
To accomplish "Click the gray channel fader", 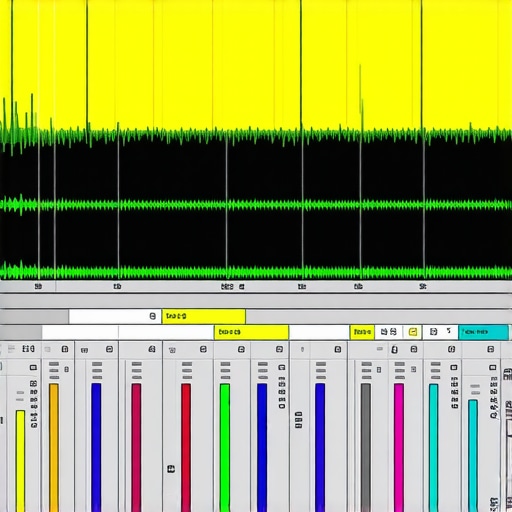I will tap(366, 447).
